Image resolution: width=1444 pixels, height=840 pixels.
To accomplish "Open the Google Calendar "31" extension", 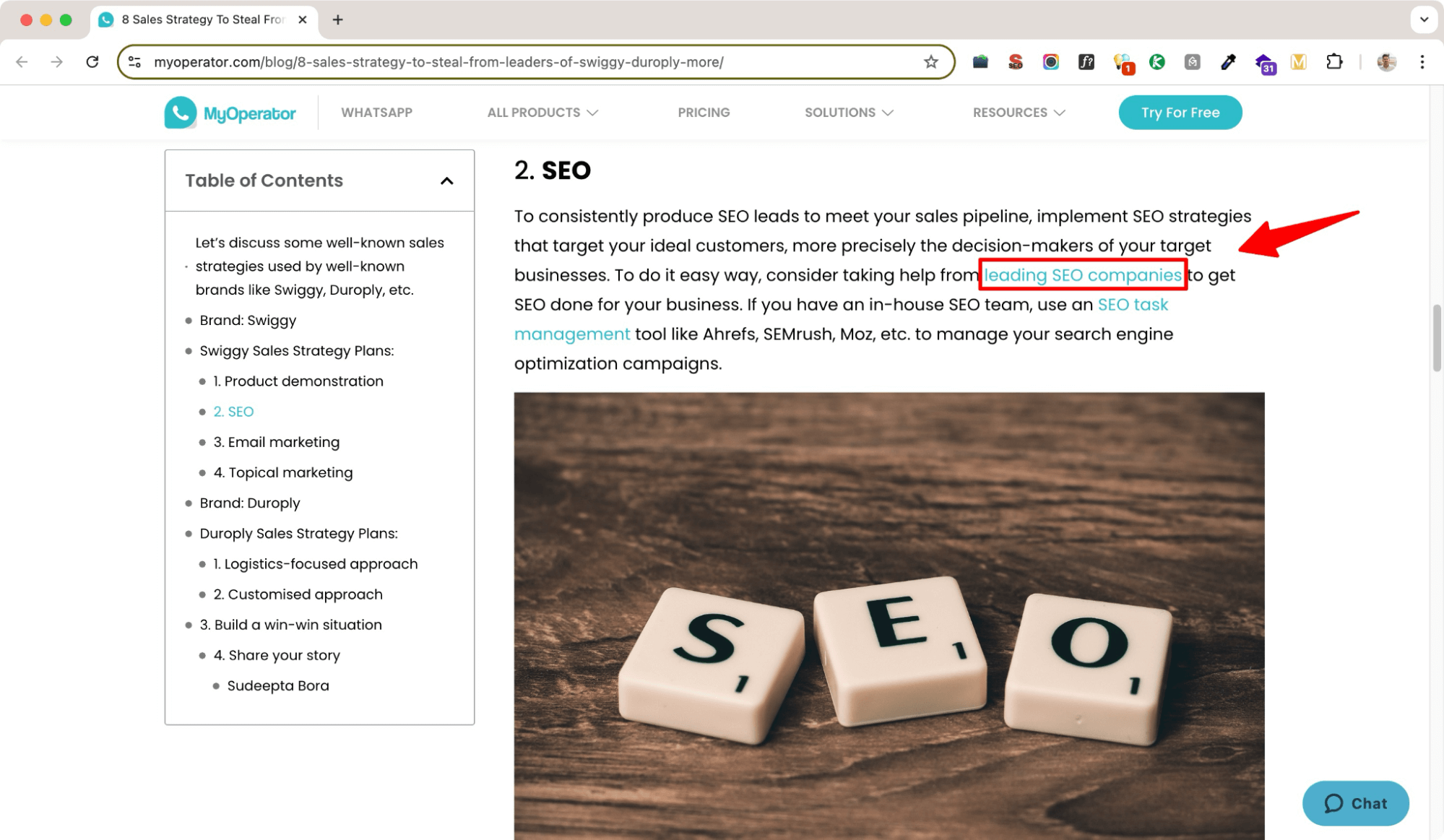I will tap(1265, 62).
